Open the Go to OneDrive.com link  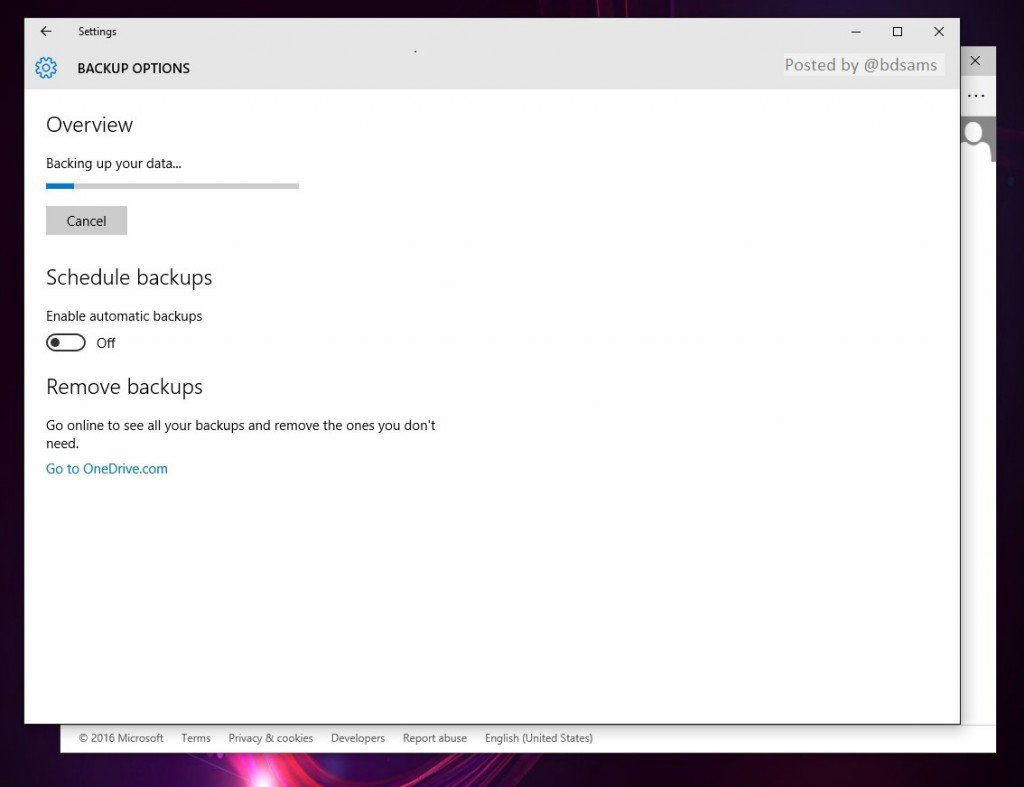106,468
